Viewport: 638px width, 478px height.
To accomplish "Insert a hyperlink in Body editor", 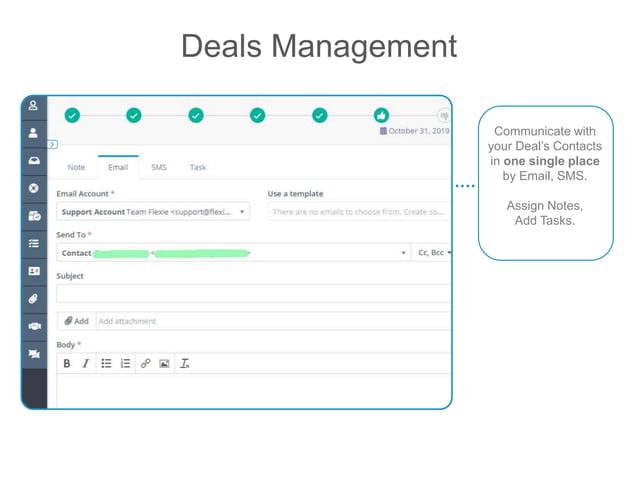I will (x=145, y=363).
